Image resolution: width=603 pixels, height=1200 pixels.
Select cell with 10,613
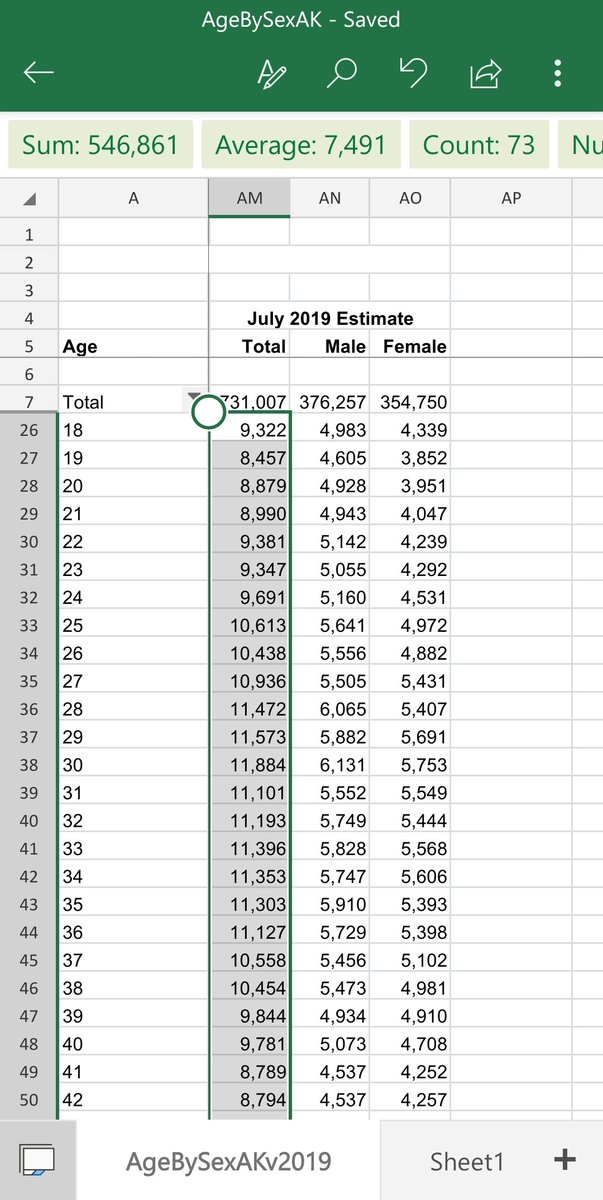[x=250, y=626]
